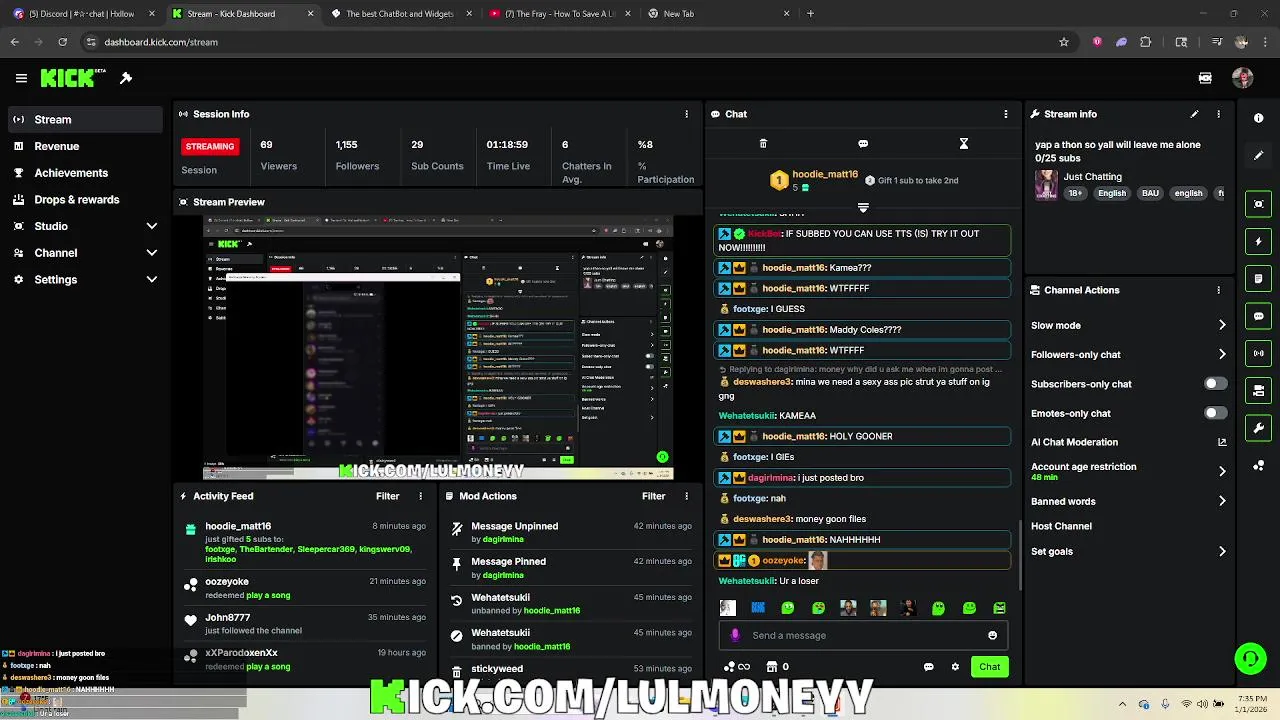The image size is (1280, 720).
Task: Open the Chat panel three-dot menu
Action: [1006, 114]
